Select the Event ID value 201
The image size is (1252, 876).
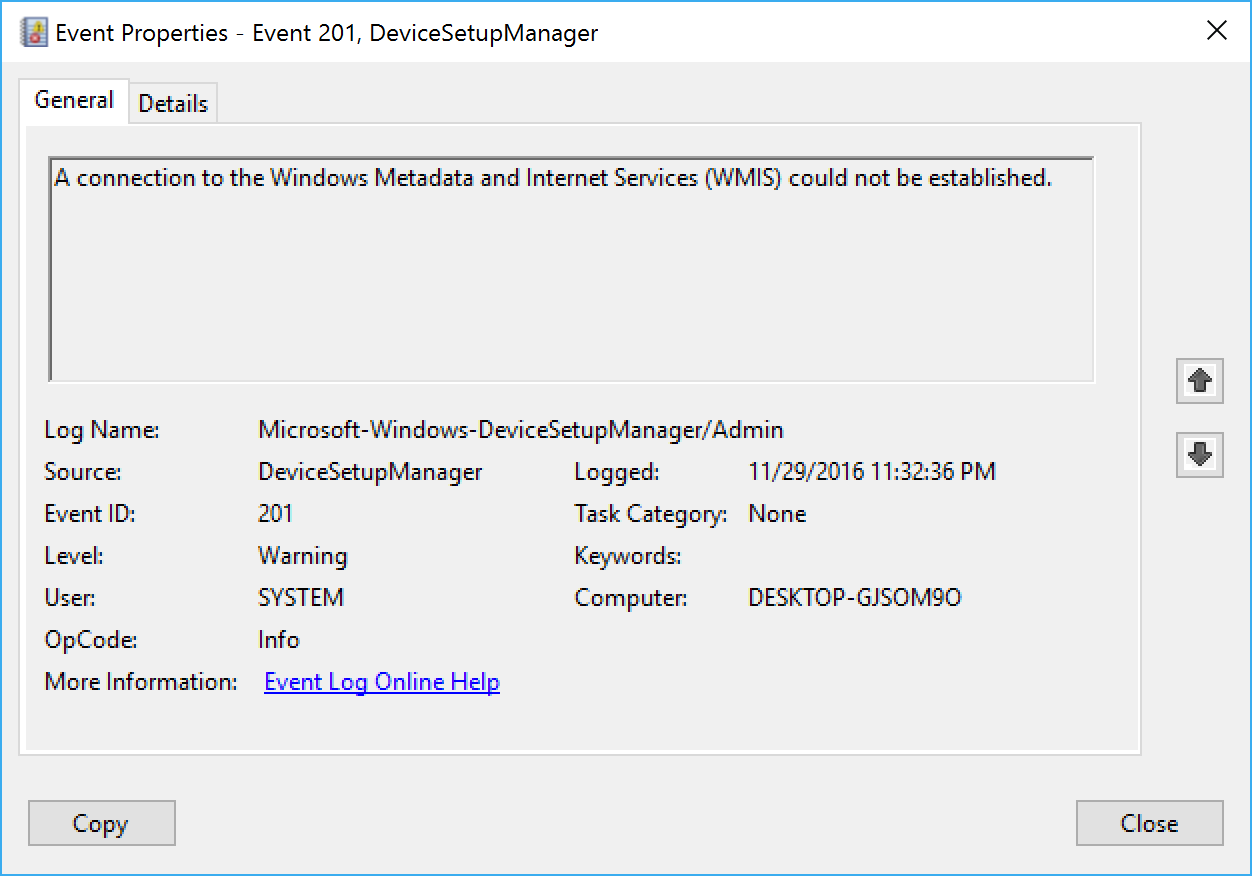tap(275, 514)
